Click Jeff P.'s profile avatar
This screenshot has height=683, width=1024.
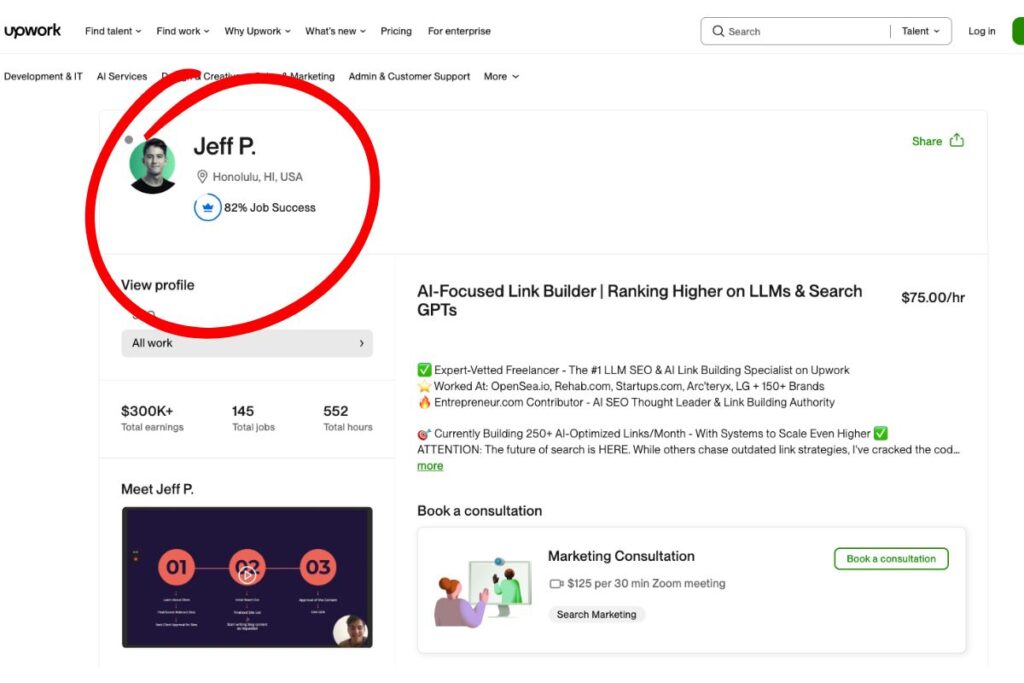152,166
